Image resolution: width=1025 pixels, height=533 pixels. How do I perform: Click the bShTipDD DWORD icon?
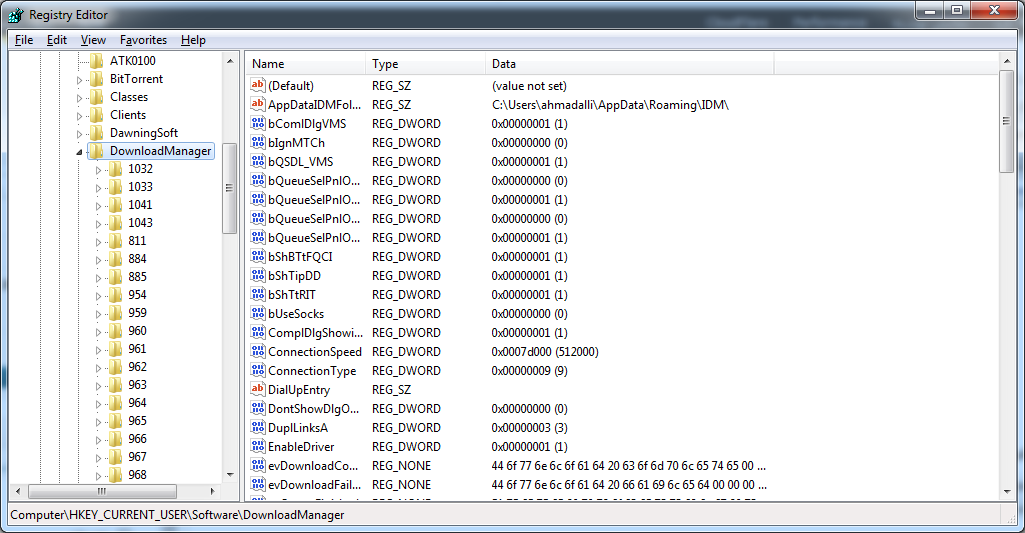(x=258, y=275)
